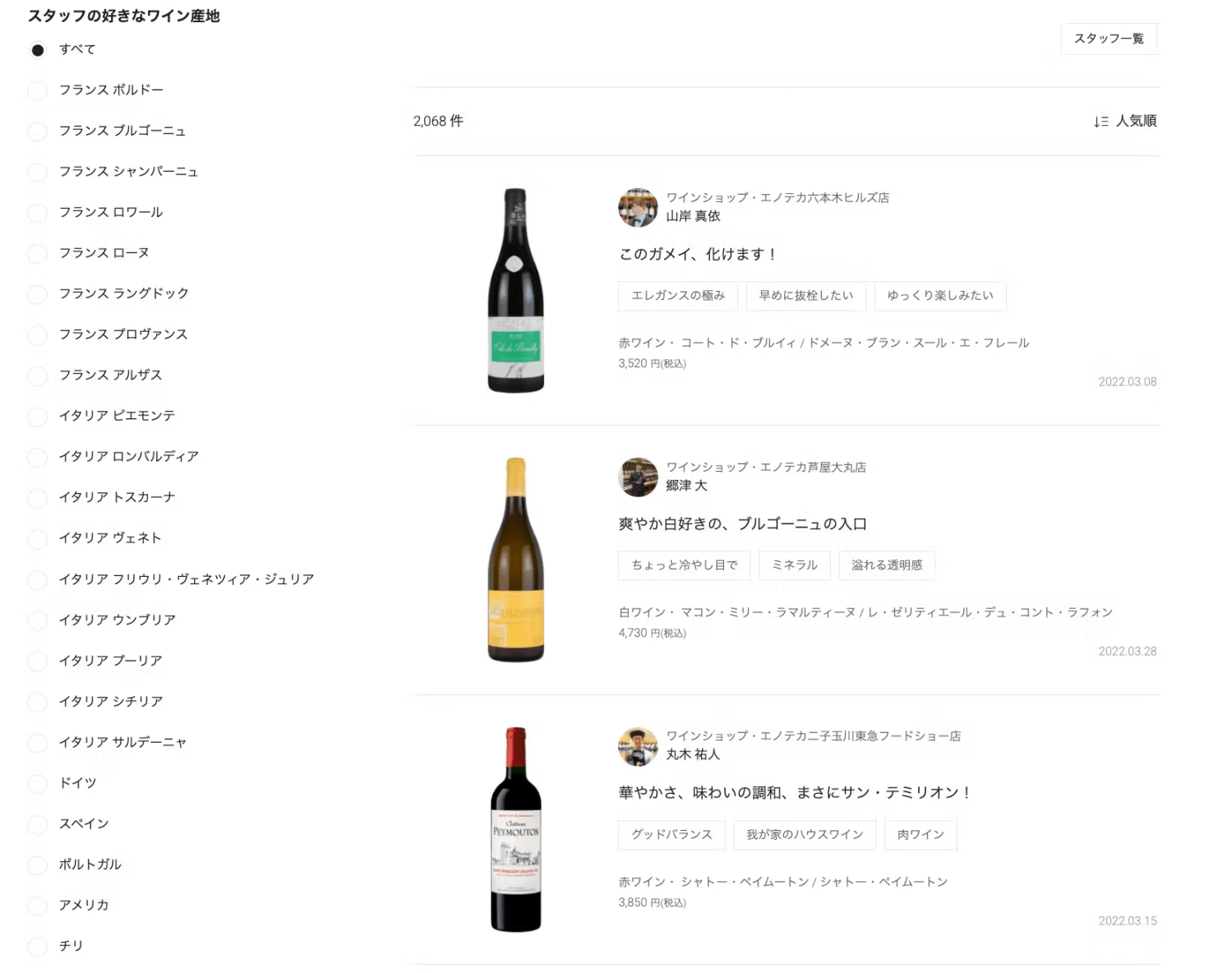Click staff avatar of 丸木 祐人
Image resolution: width=1232 pixels, height=973 pixels.
click(638, 746)
